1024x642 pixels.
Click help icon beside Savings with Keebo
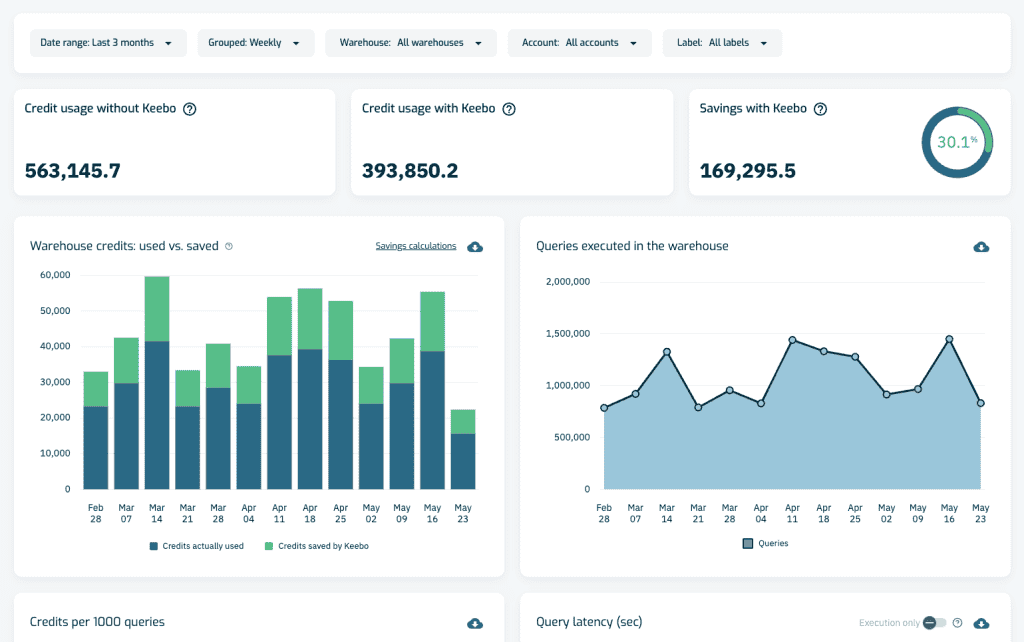pos(820,109)
